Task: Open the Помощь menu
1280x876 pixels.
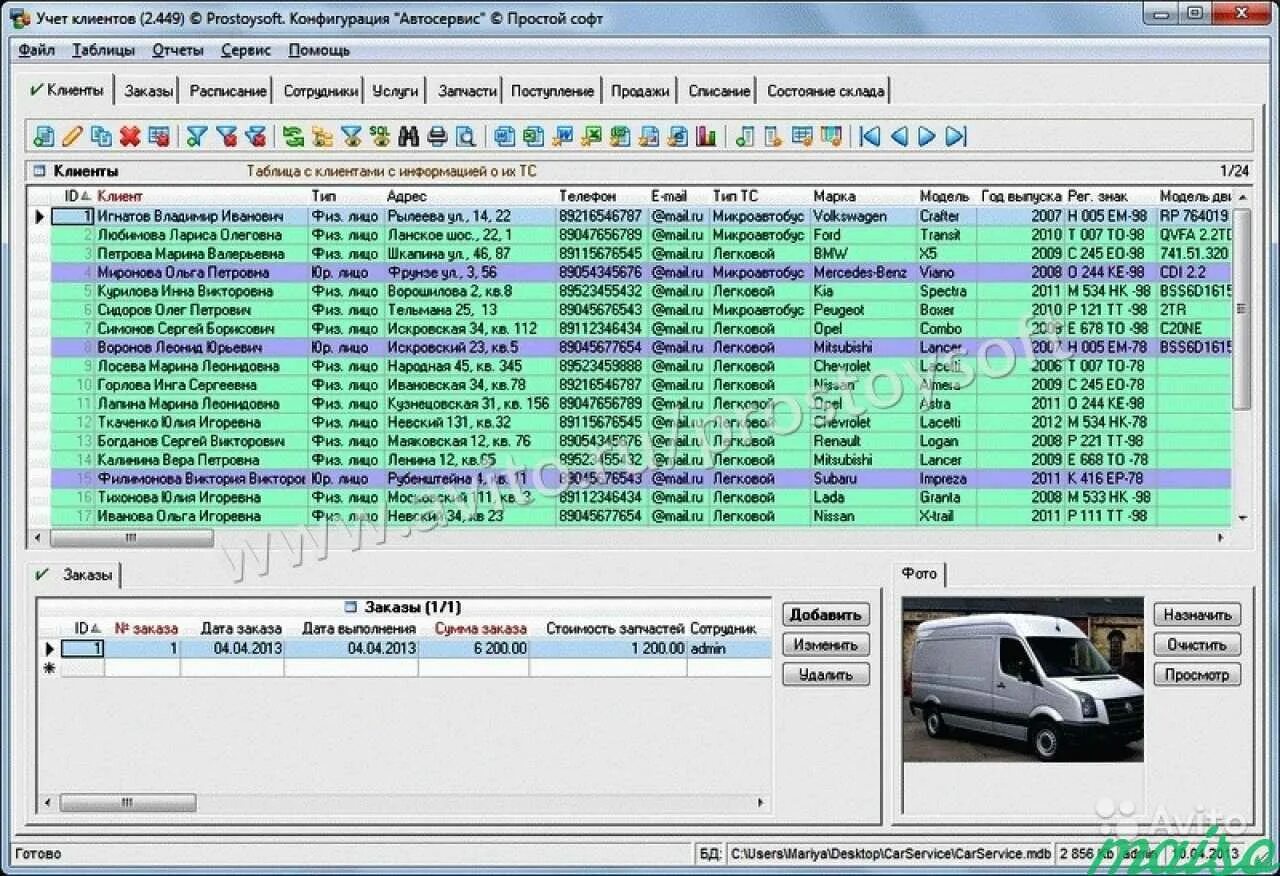Action: [x=319, y=50]
